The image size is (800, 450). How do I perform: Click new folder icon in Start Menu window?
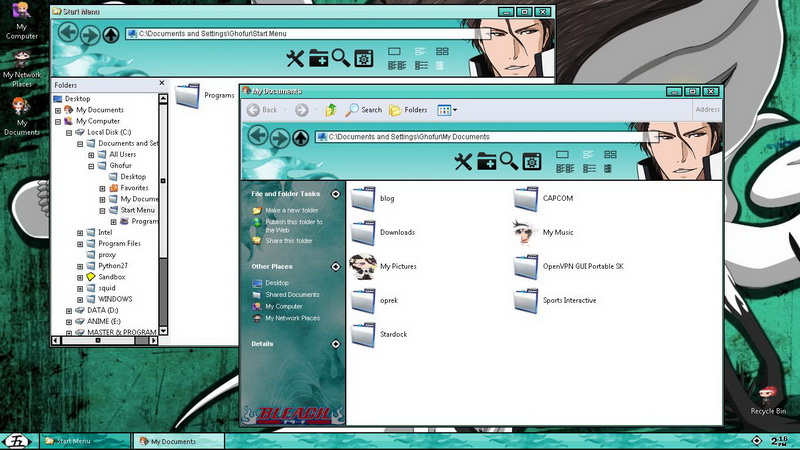point(318,58)
